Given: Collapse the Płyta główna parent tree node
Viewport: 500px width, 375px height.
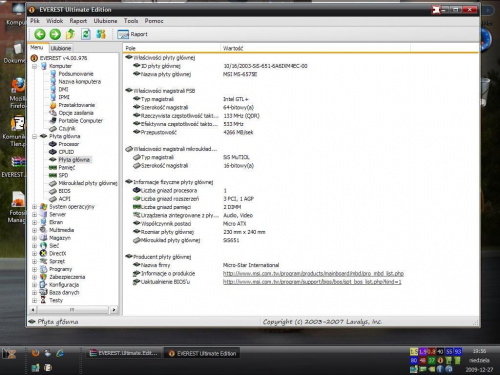Looking at the screenshot, I should coord(34,136).
